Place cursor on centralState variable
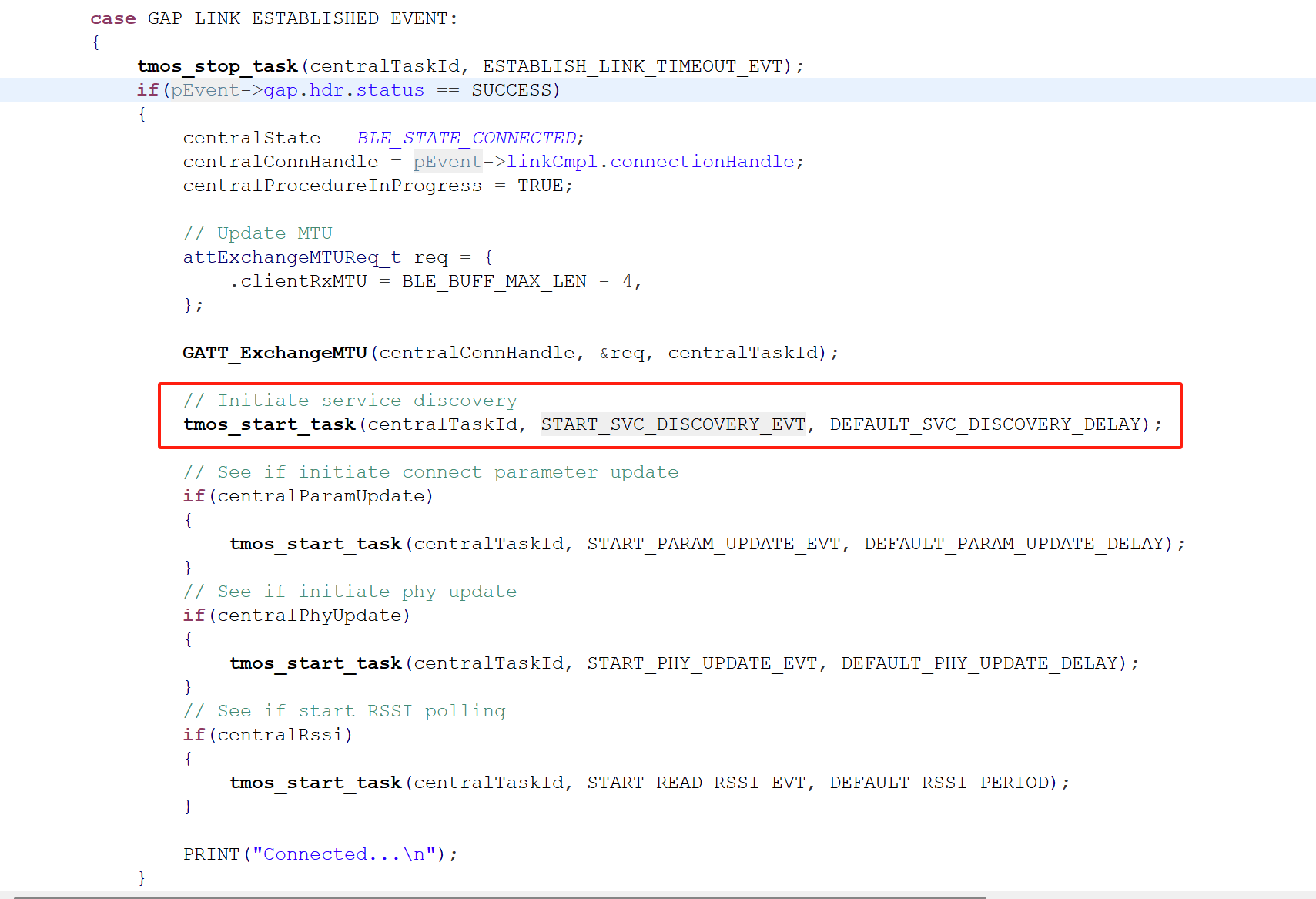Image resolution: width=1316 pixels, height=899 pixels. click(252, 138)
